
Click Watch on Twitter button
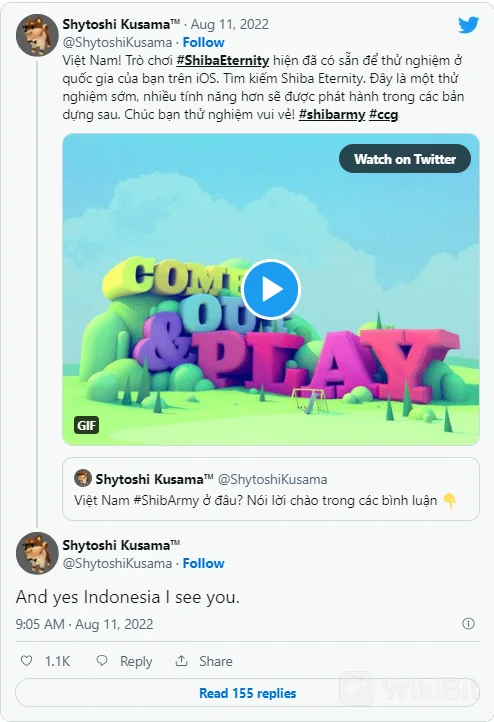(405, 159)
